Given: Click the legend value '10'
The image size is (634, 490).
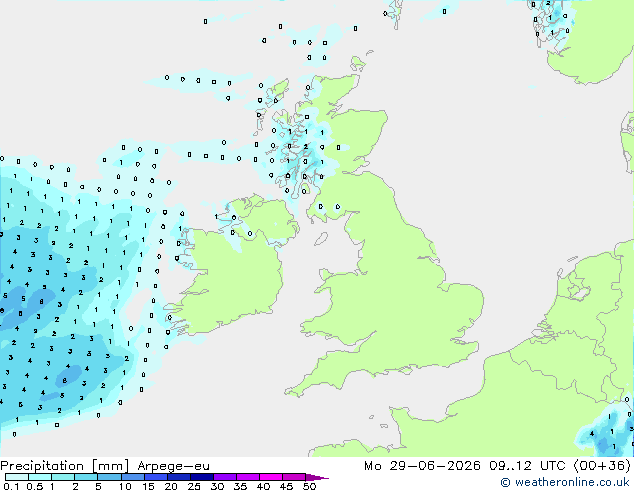Looking at the screenshot, I should (x=125, y=486).
